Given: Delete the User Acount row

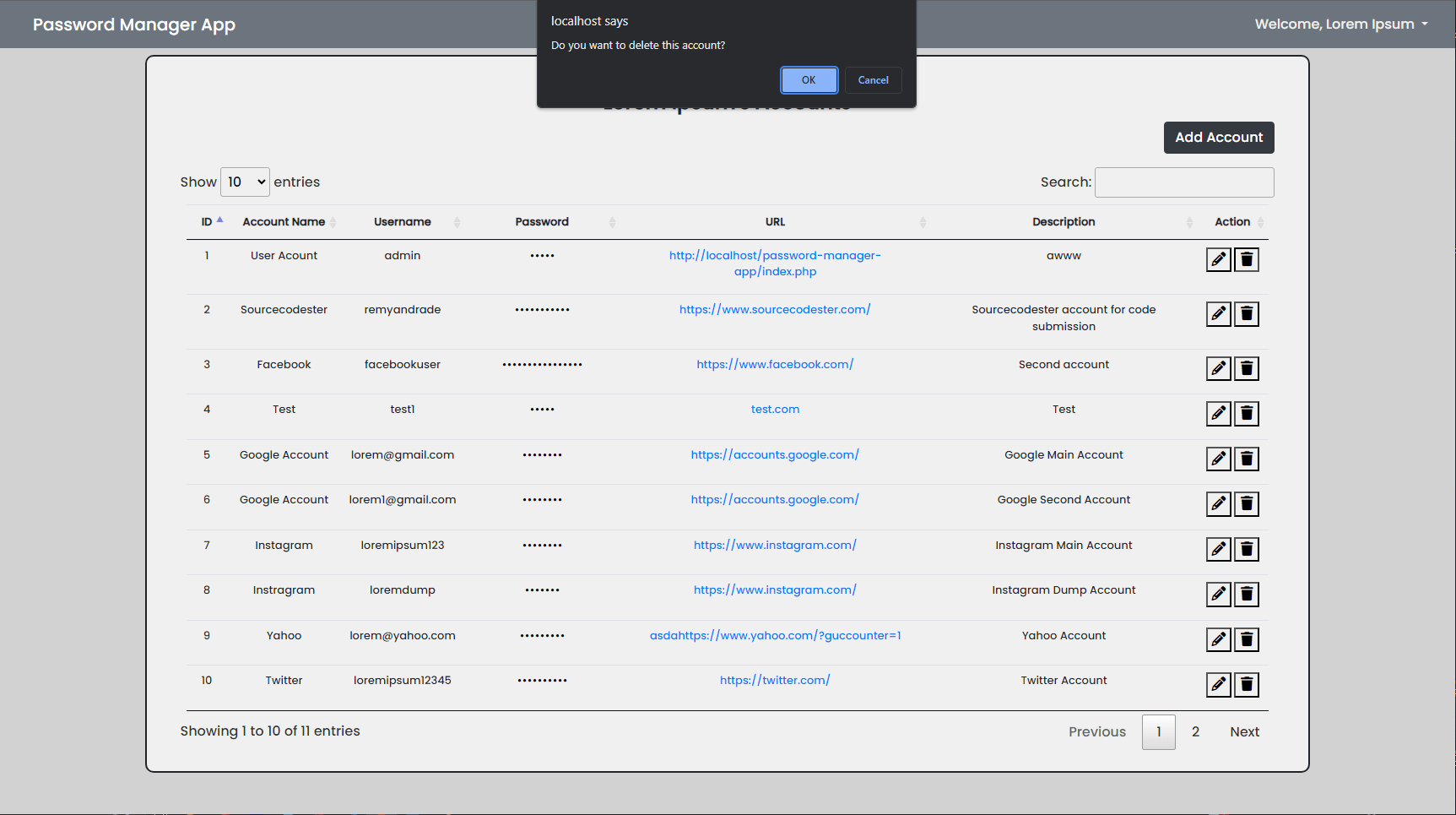Looking at the screenshot, I should click(1247, 259).
